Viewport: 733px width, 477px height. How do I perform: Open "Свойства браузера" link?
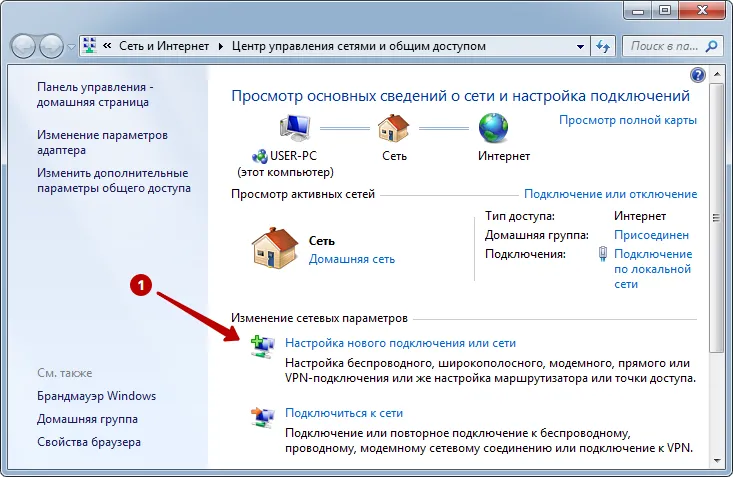point(89,442)
